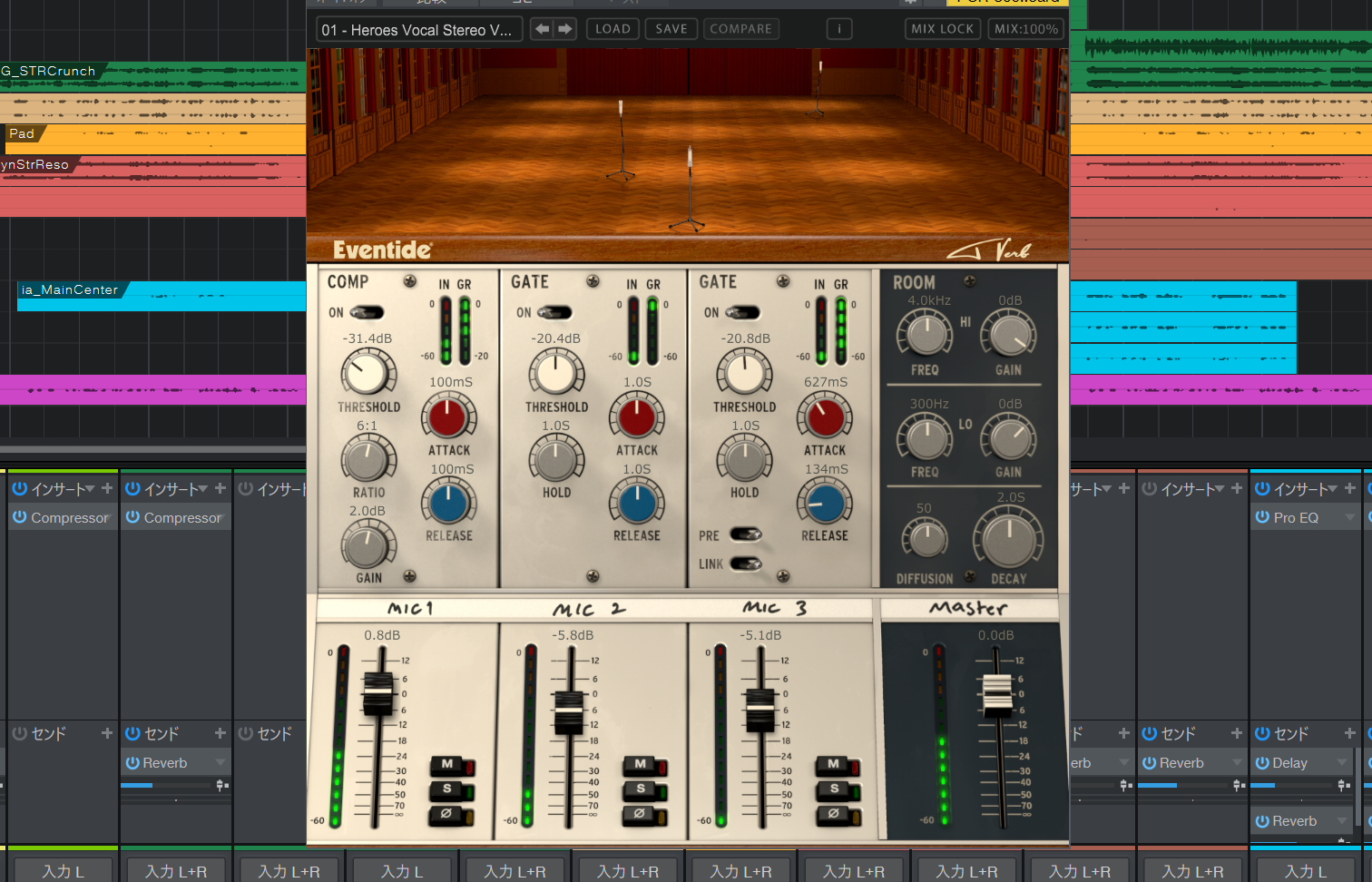Toggle the PRE switch
Viewport: 1372px width, 882px height.
click(745, 534)
